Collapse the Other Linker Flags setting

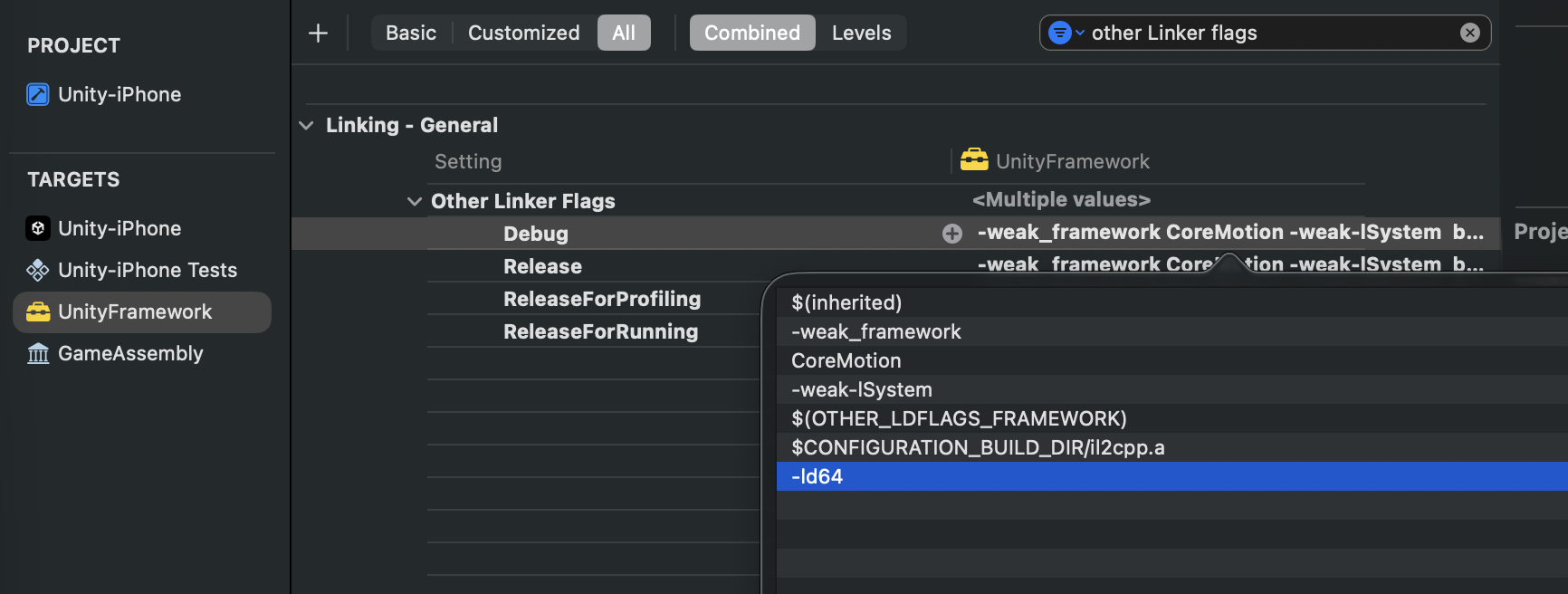[414, 201]
